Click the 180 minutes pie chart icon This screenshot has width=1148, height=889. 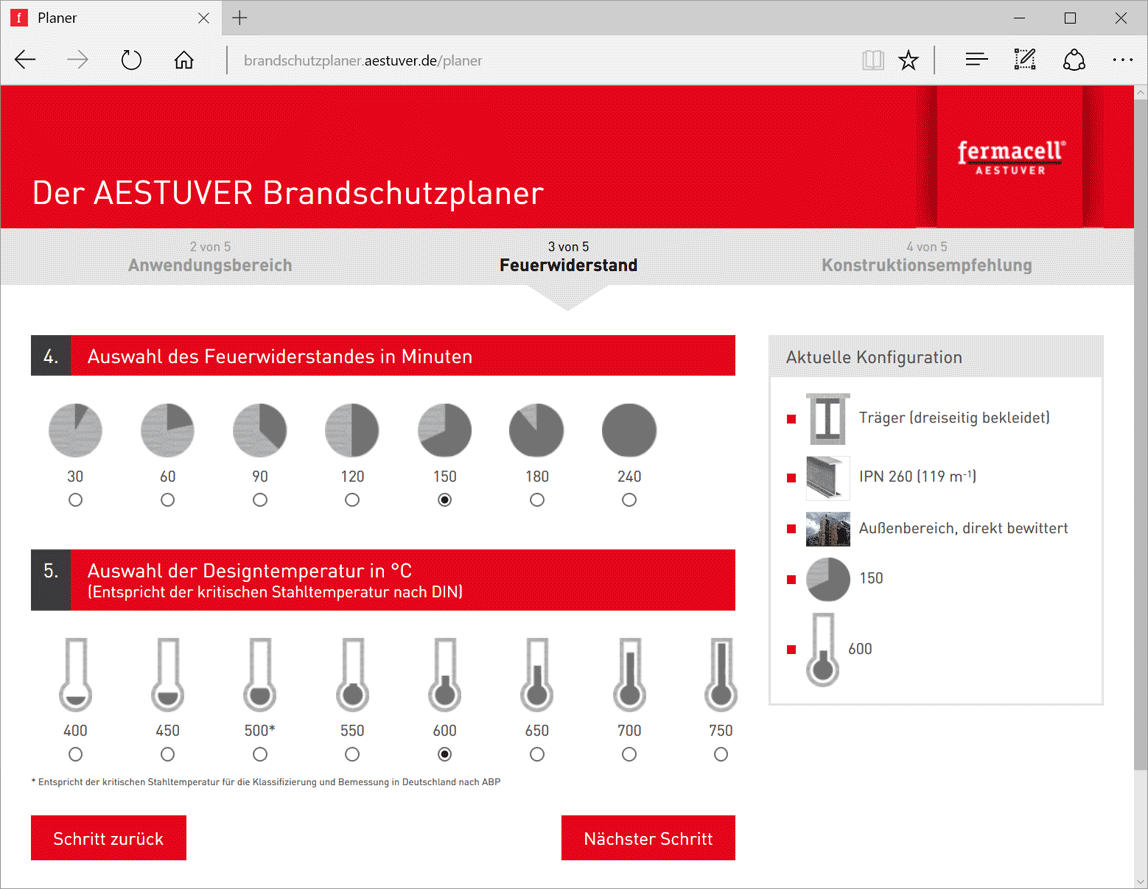(537, 430)
